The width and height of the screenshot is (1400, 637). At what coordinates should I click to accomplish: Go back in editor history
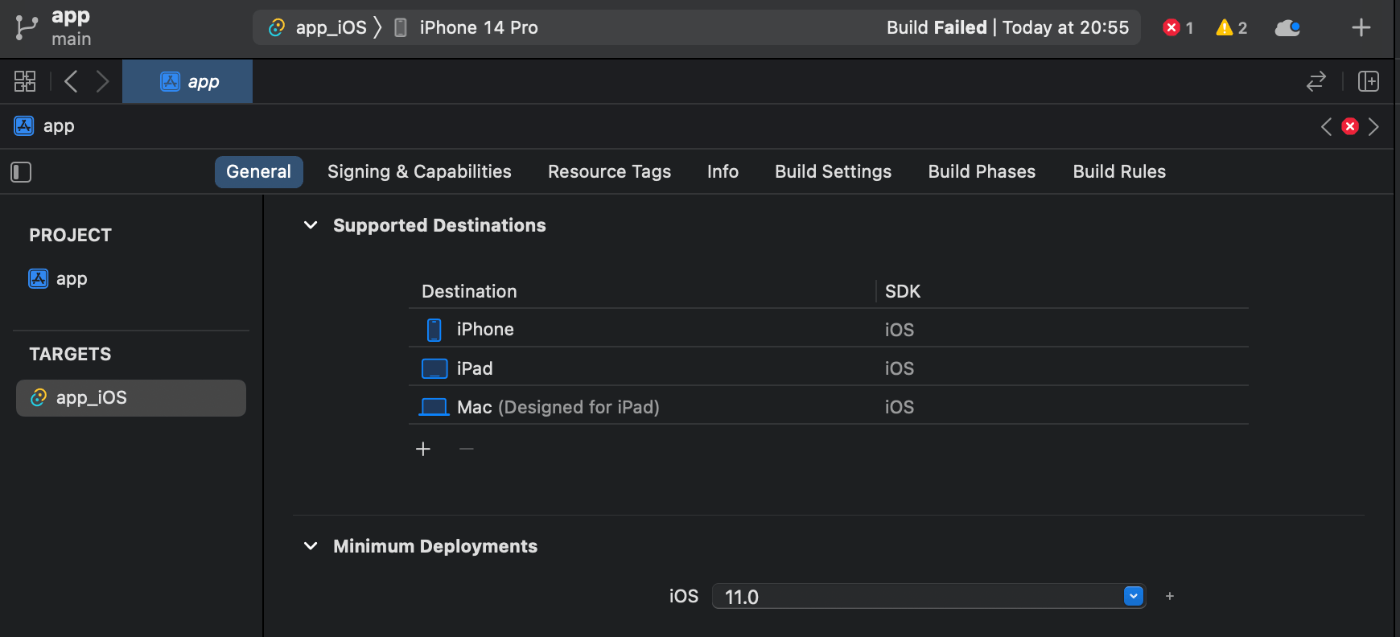[x=71, y=82]
